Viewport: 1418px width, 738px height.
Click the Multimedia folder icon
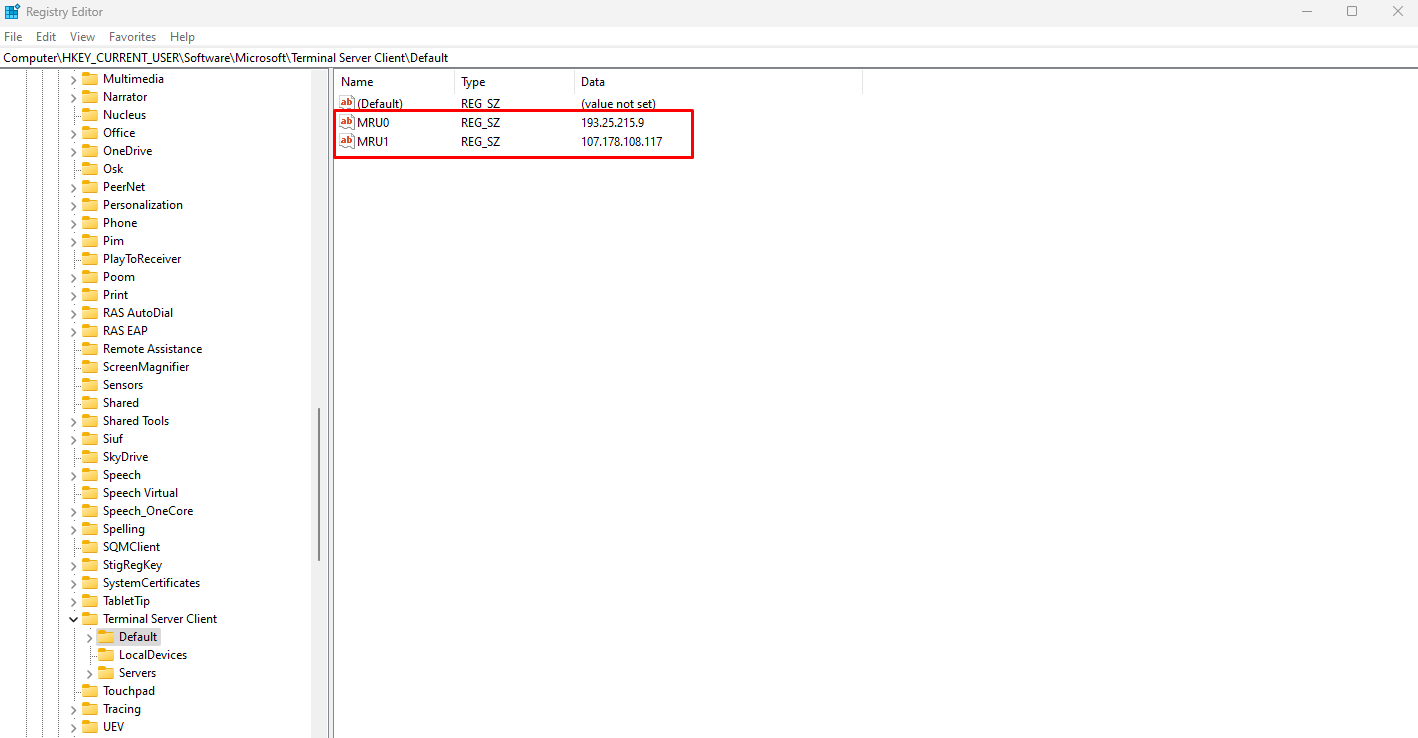click(90, 79)
